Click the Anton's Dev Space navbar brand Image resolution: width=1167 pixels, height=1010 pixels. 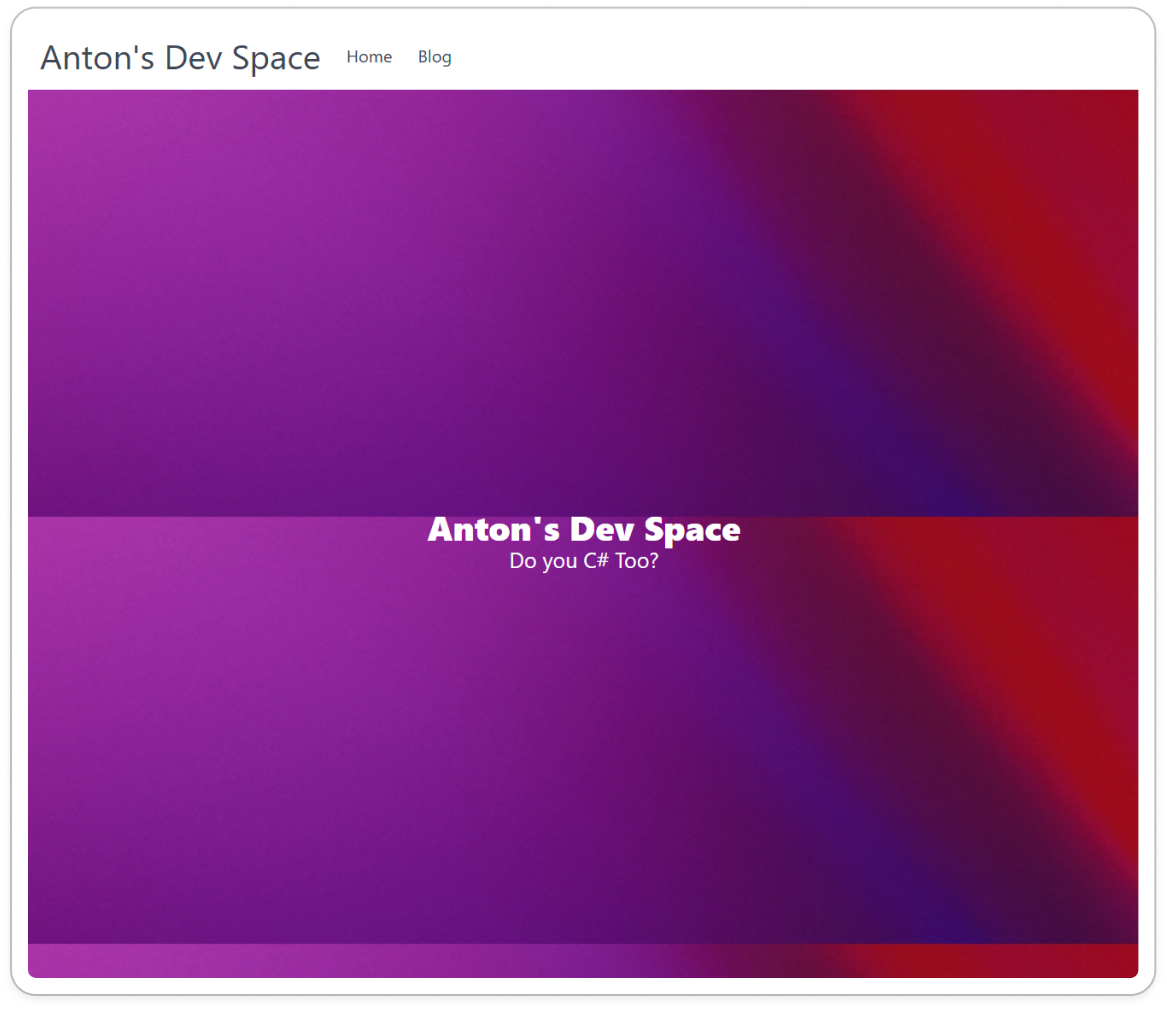click(180, 58)
